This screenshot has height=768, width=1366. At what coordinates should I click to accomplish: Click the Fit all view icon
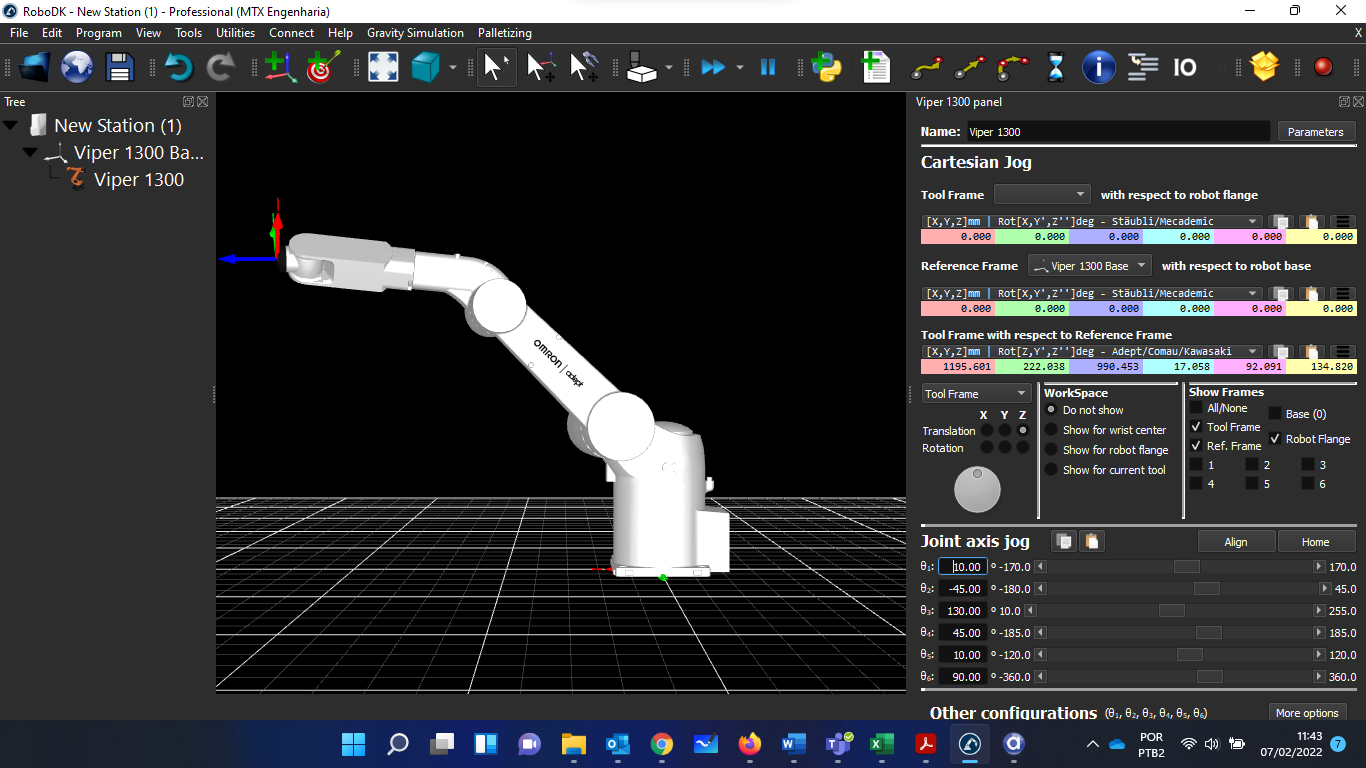click(383, 68)
